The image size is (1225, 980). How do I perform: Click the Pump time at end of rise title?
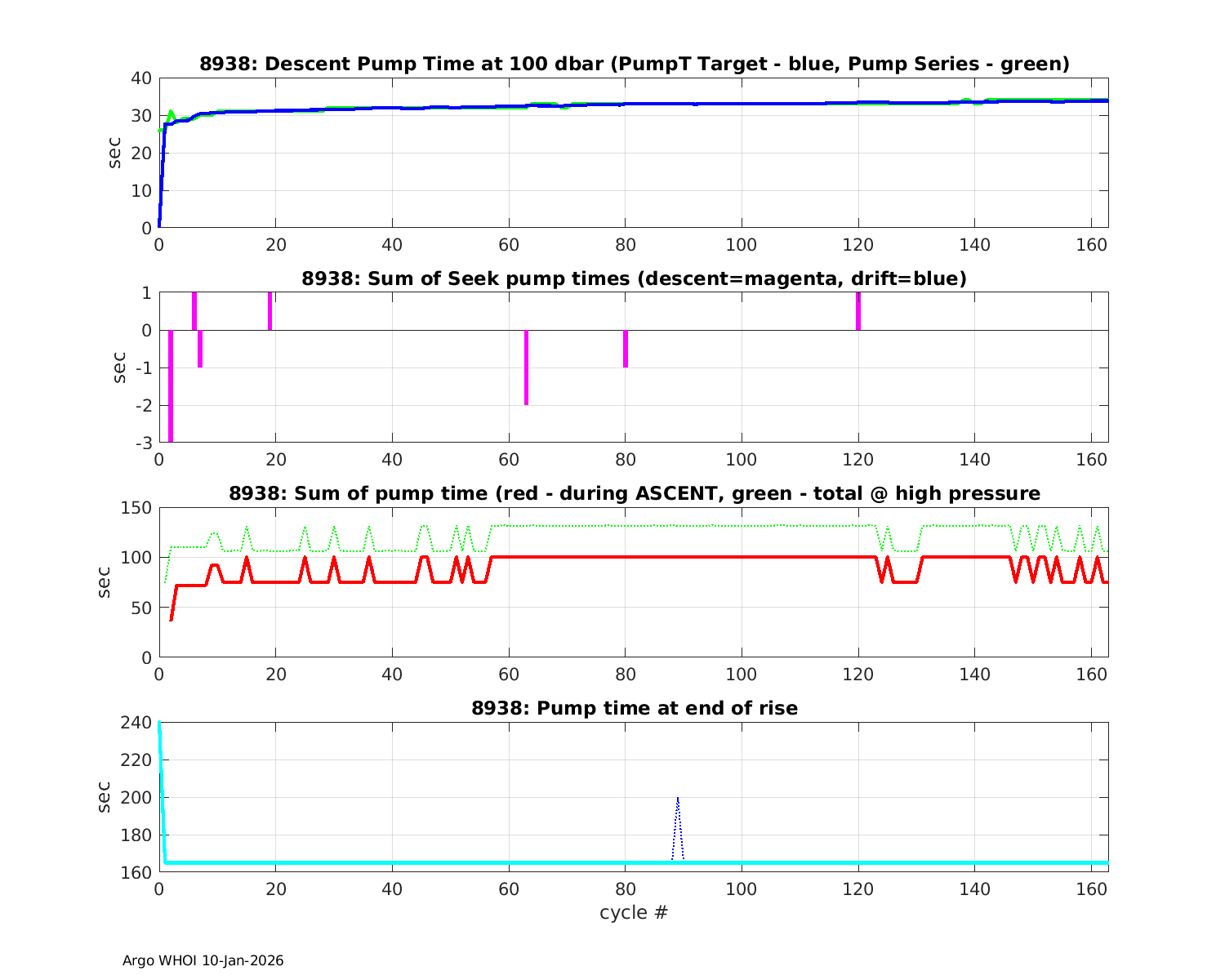[634, 708]
